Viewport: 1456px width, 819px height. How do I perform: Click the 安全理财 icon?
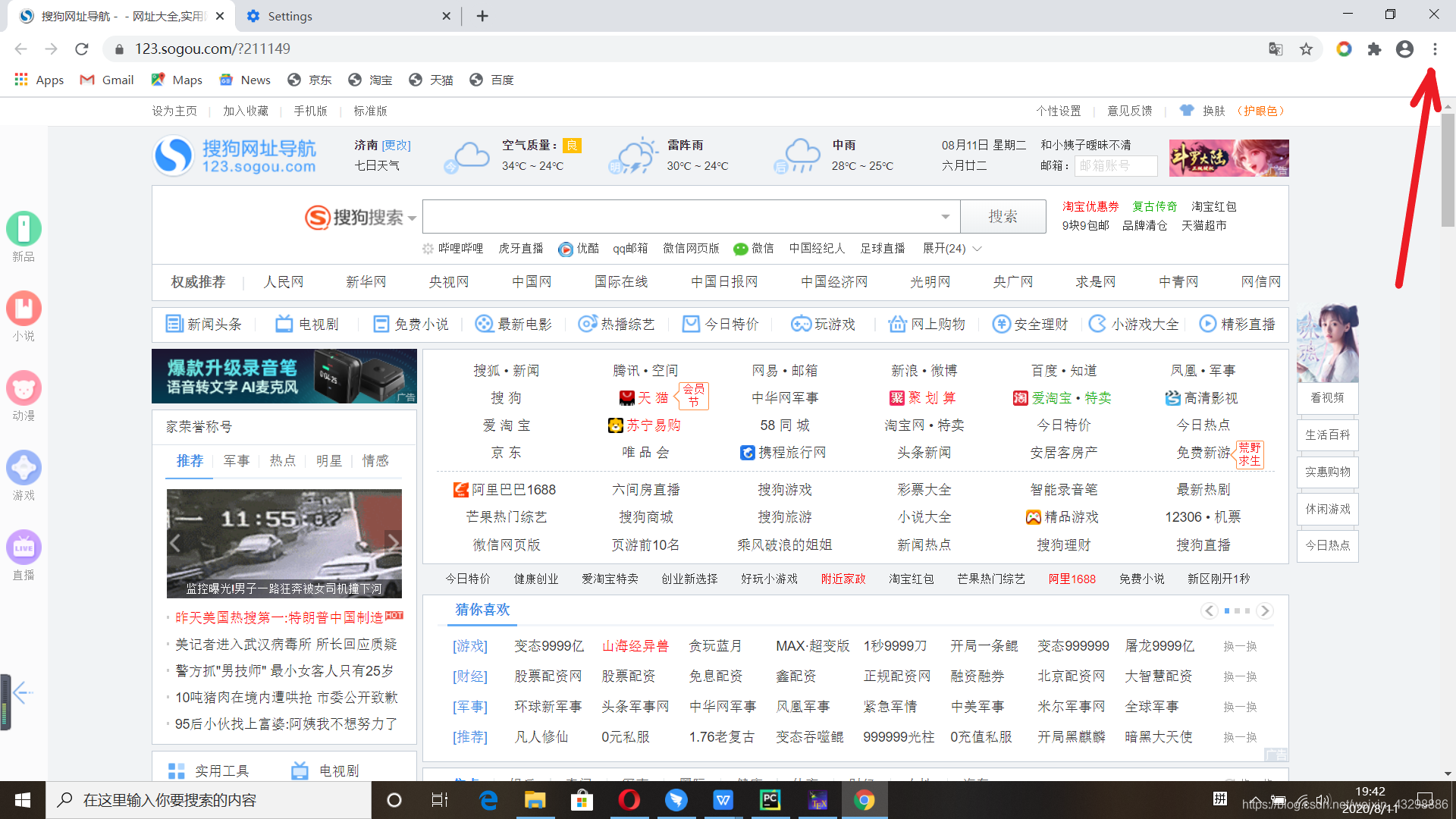1002,324
